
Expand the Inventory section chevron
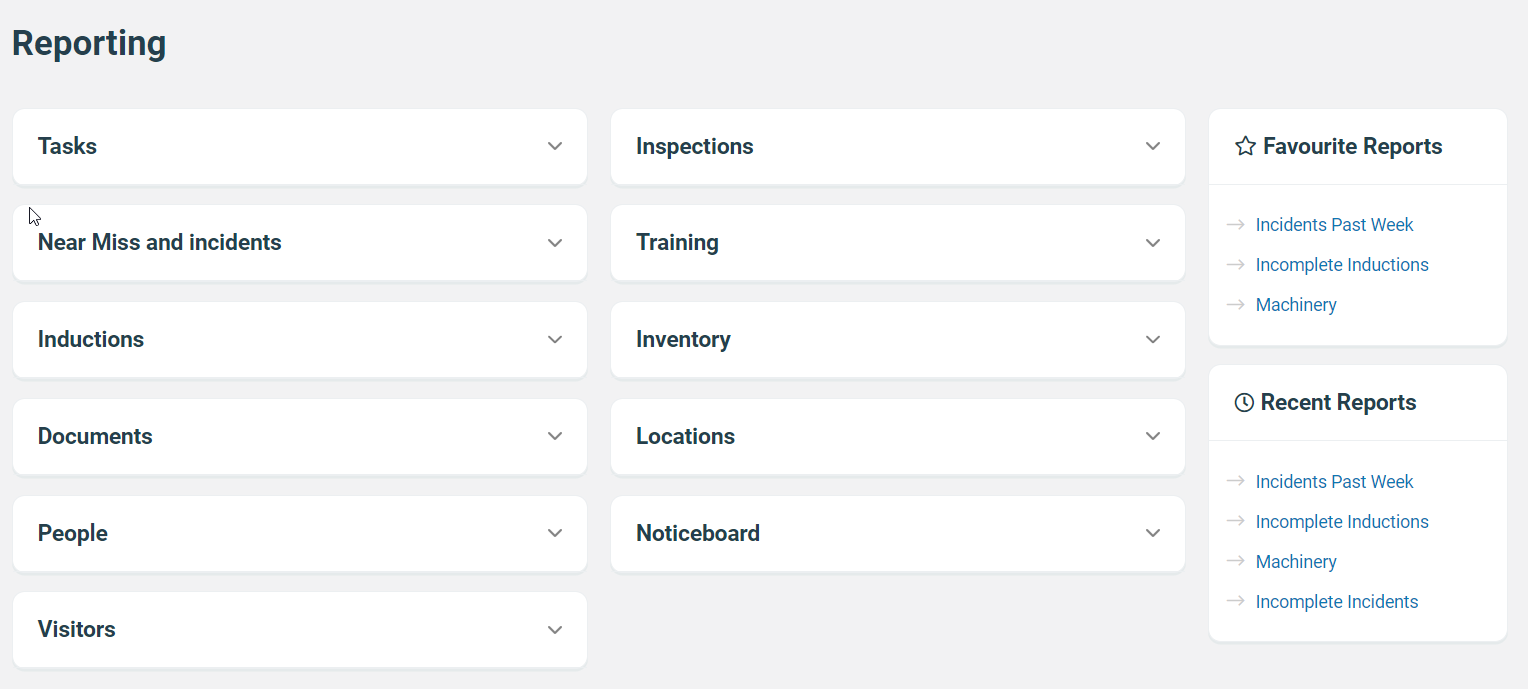[x=1153, y=340]
